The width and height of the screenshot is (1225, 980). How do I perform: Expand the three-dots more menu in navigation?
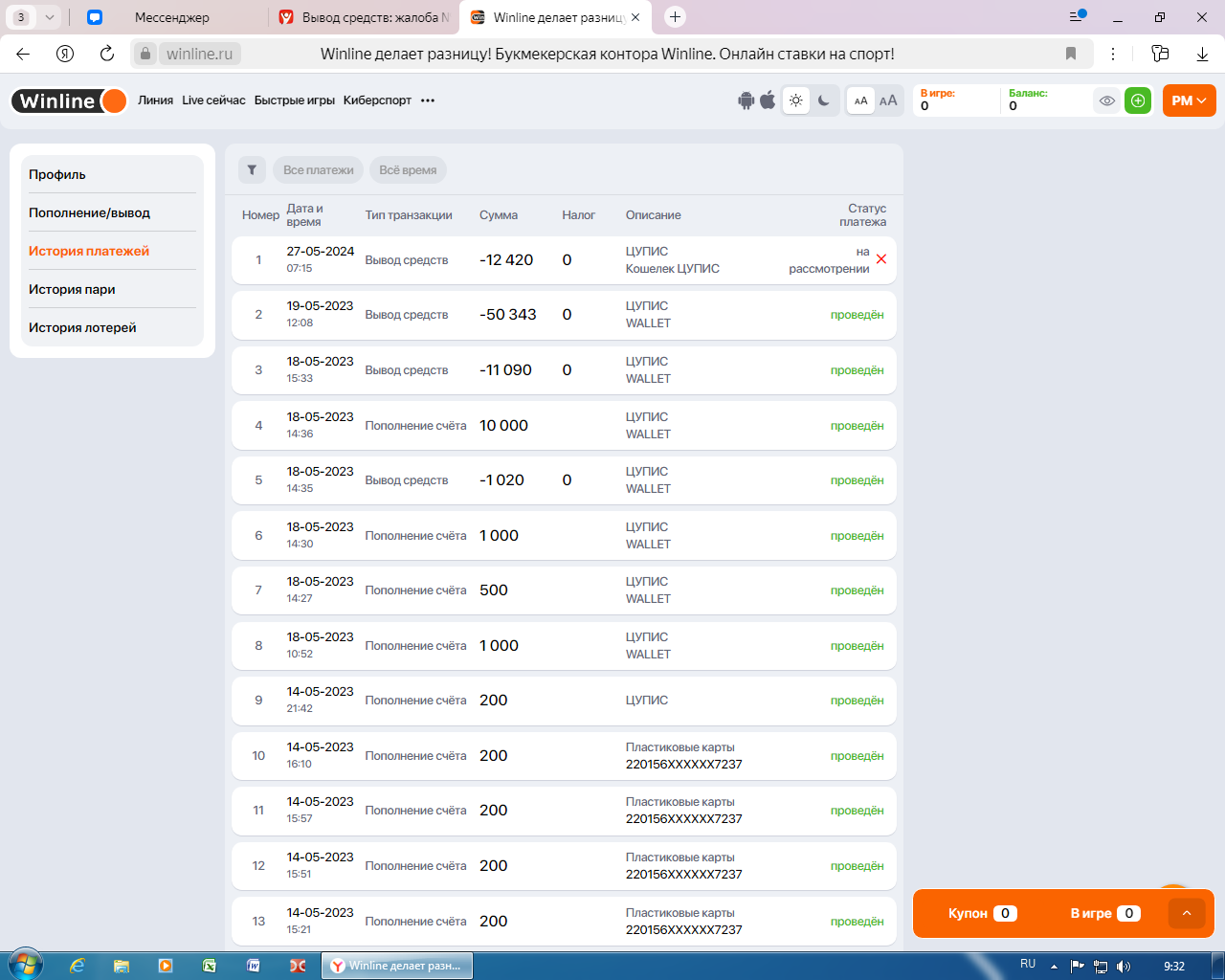tap(428, 100)
